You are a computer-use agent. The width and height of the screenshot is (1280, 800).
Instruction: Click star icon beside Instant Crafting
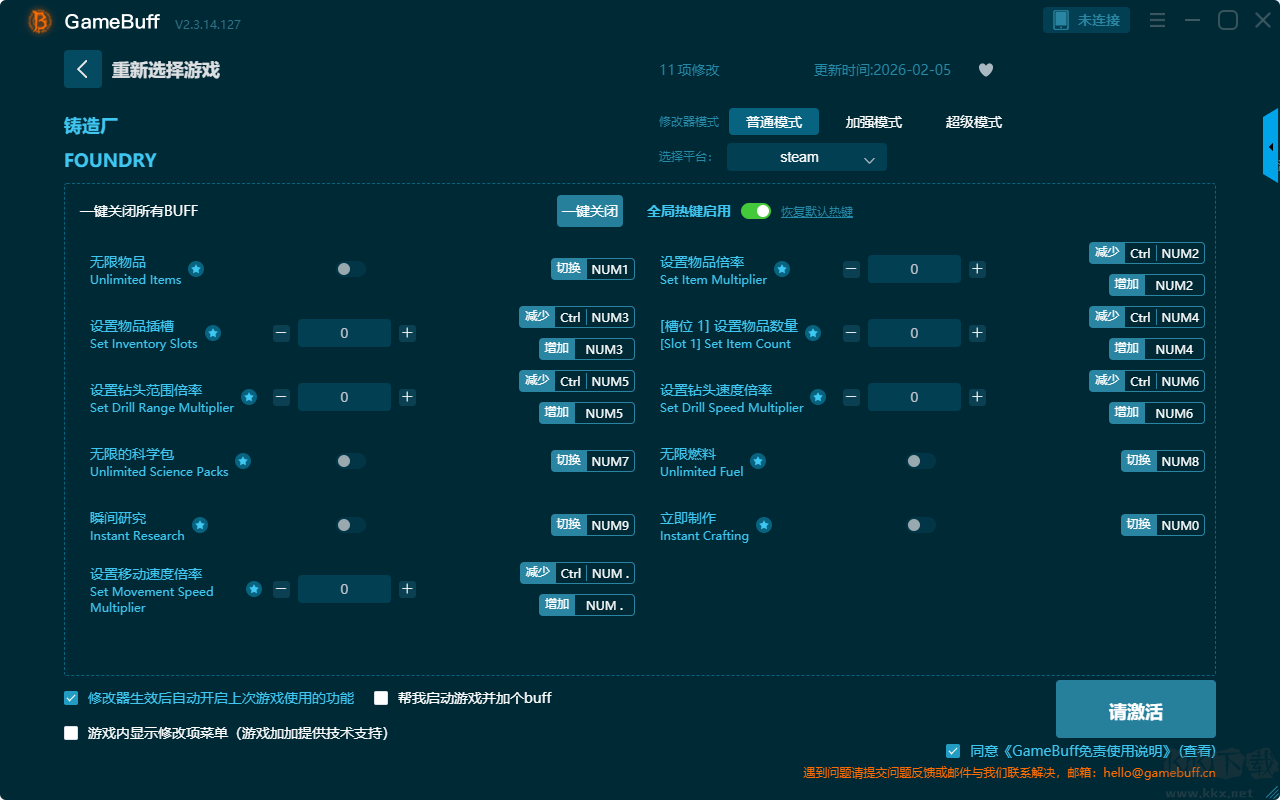(x=764, y=525)
